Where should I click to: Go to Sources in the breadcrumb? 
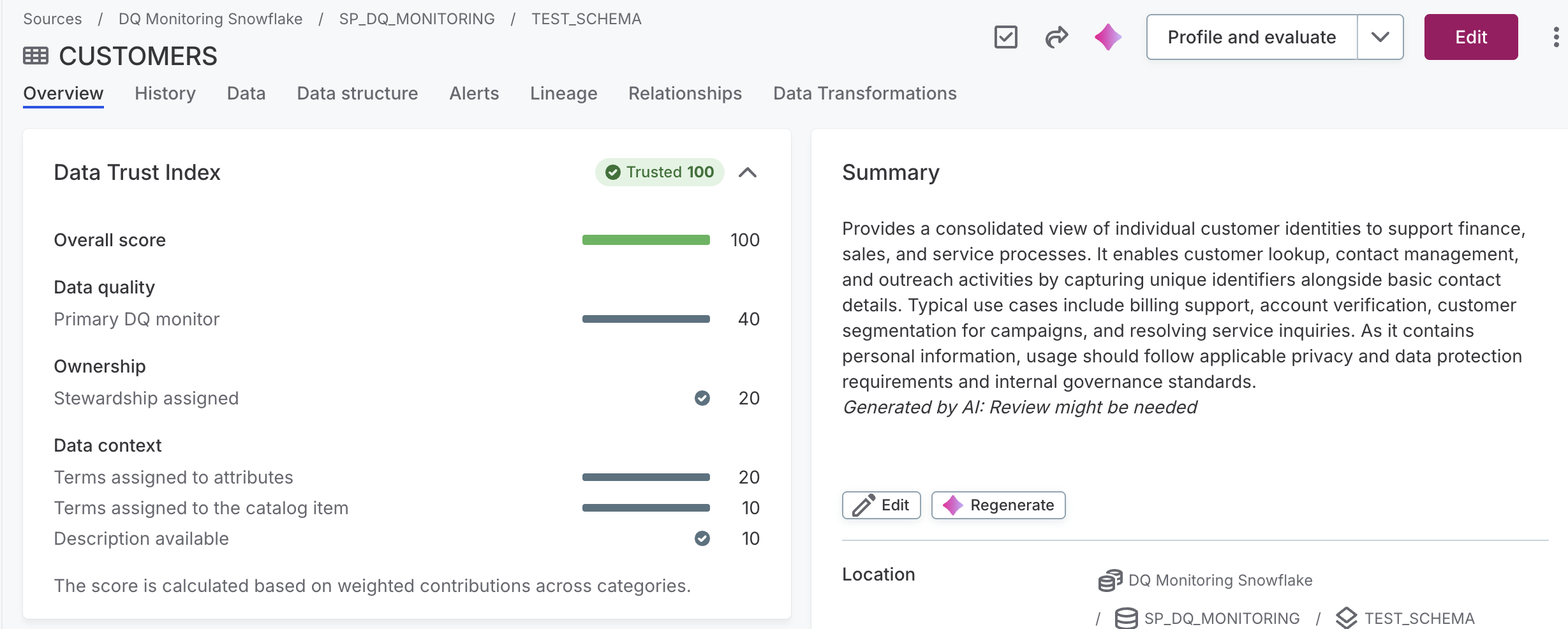point(52,19)
